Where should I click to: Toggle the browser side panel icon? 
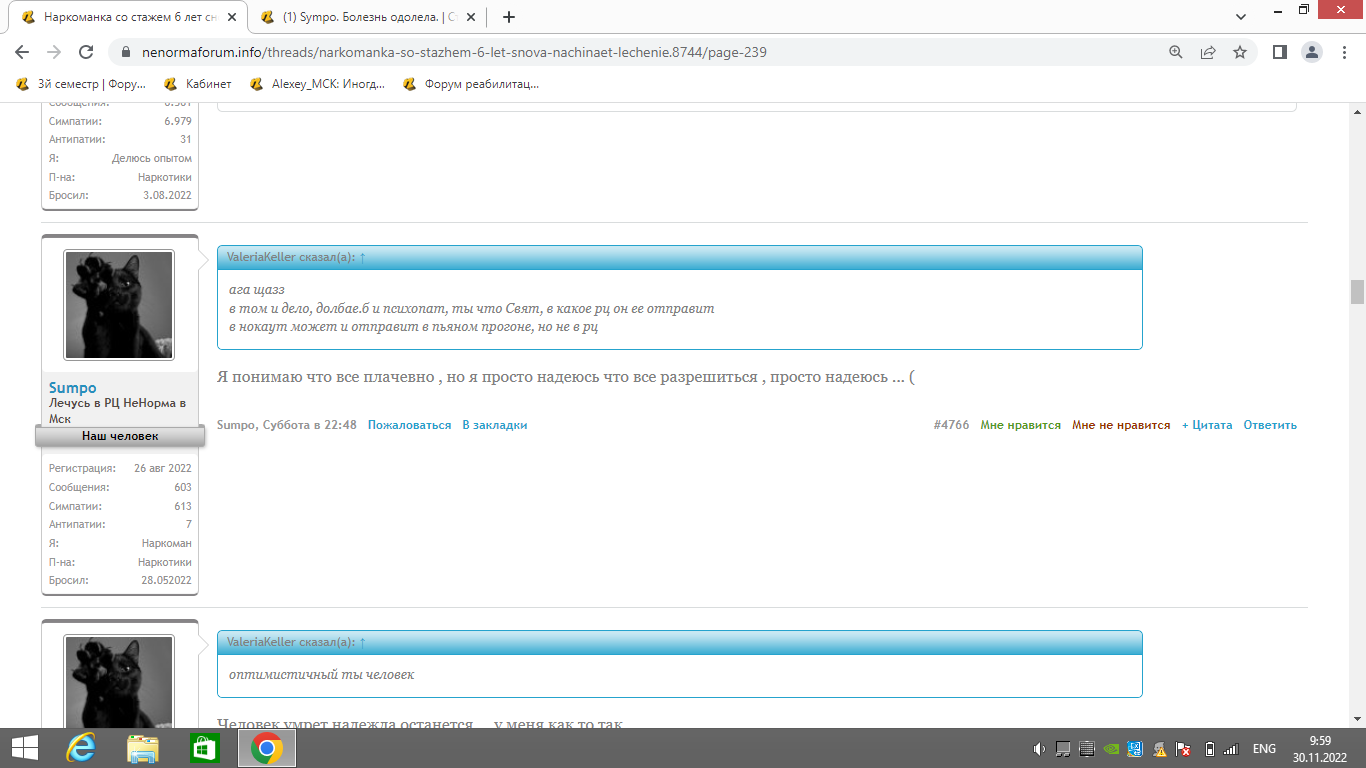(1279, 52)
